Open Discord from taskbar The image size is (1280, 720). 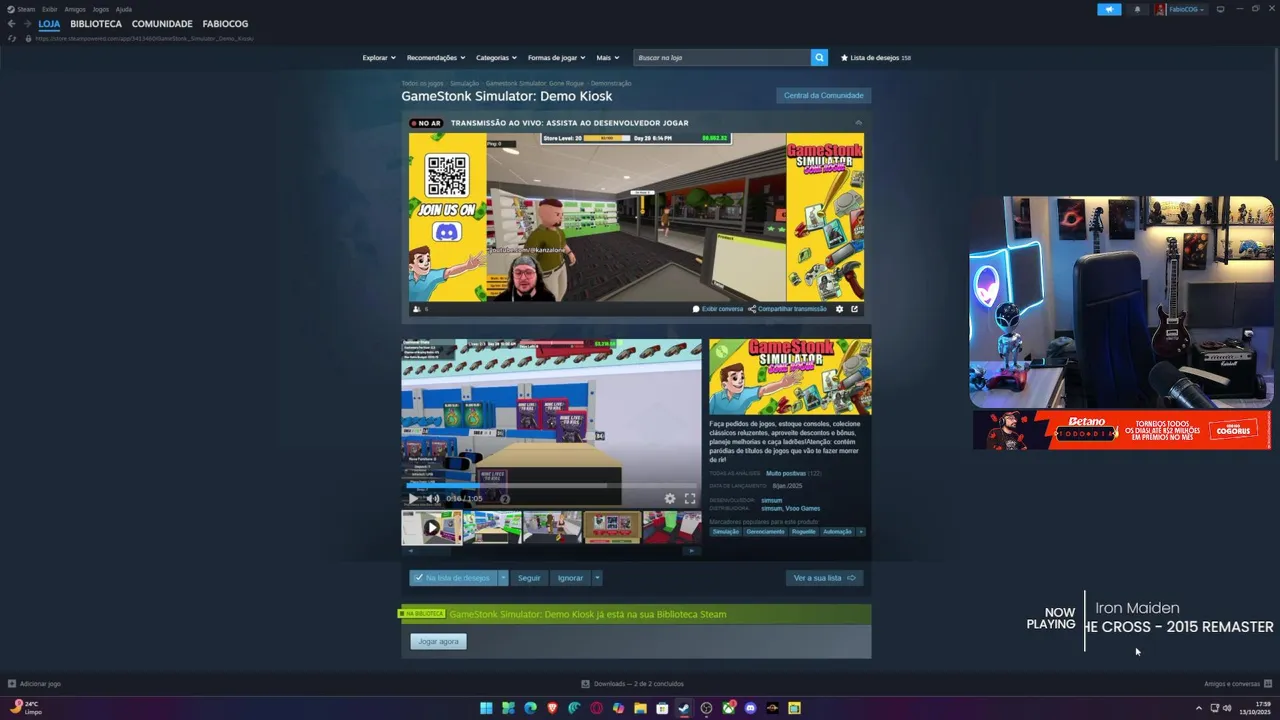pos(750,708)
